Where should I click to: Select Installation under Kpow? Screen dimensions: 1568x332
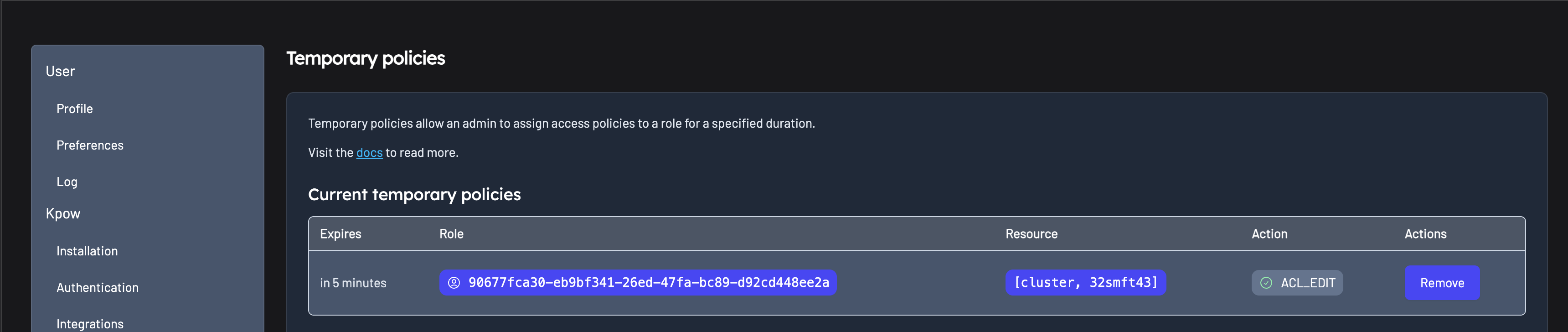tap(87, 251)
